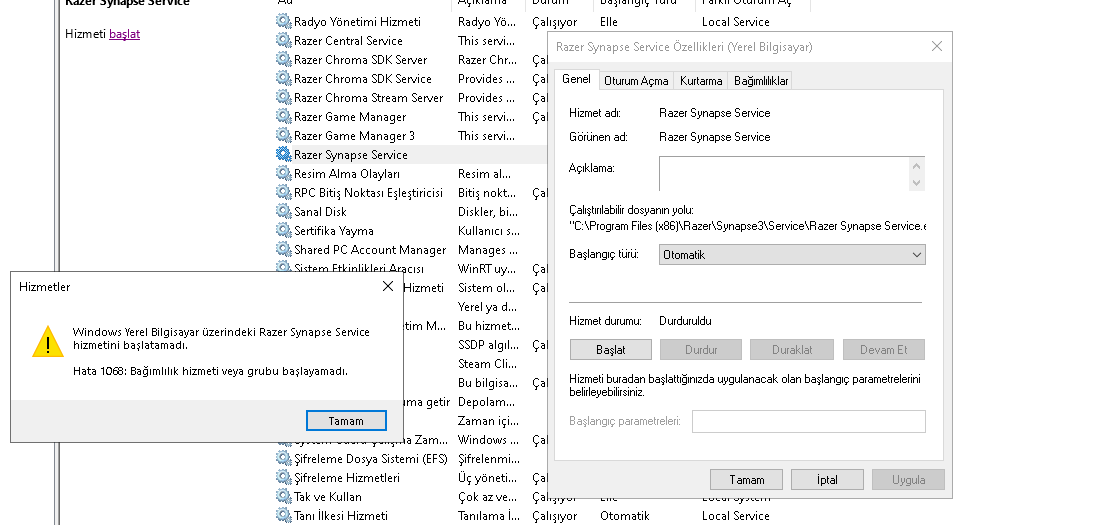Image resolution: width=1113 pixels, height=525 pixels.
Task: Click the executable path text in properties
Action: pyautogui.click(x=747, y=226)
